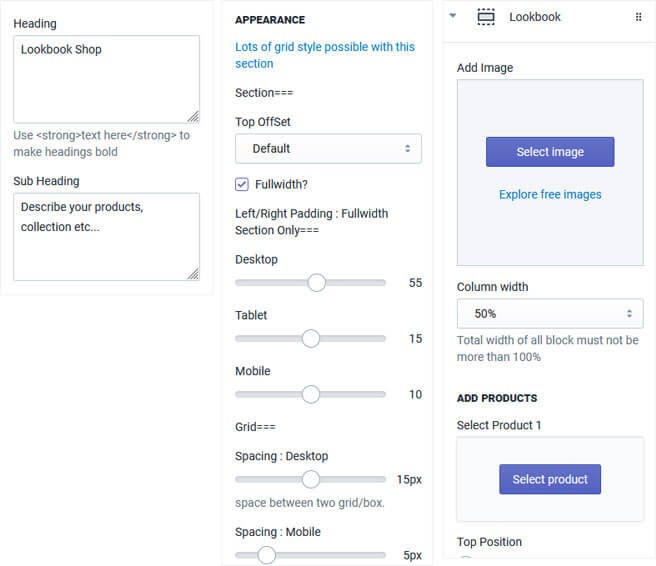The width and height of the screenshot is (656, 566).
Task: Click the Spacing : Desktop slider handle
Action: (x=311, y=480)
